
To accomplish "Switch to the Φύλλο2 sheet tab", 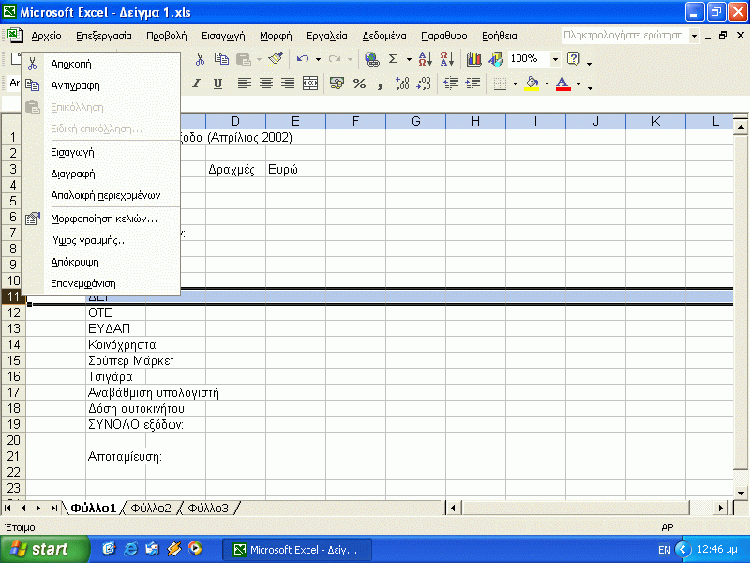I will (x=151, y=508).
